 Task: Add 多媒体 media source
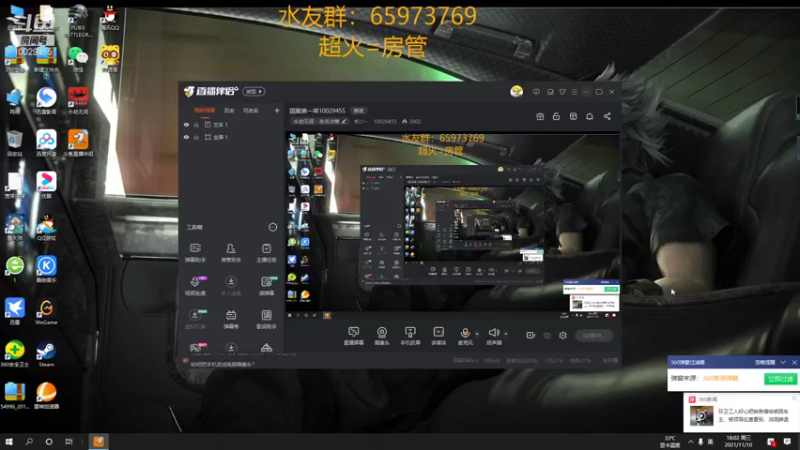click(x=438, y=336)
